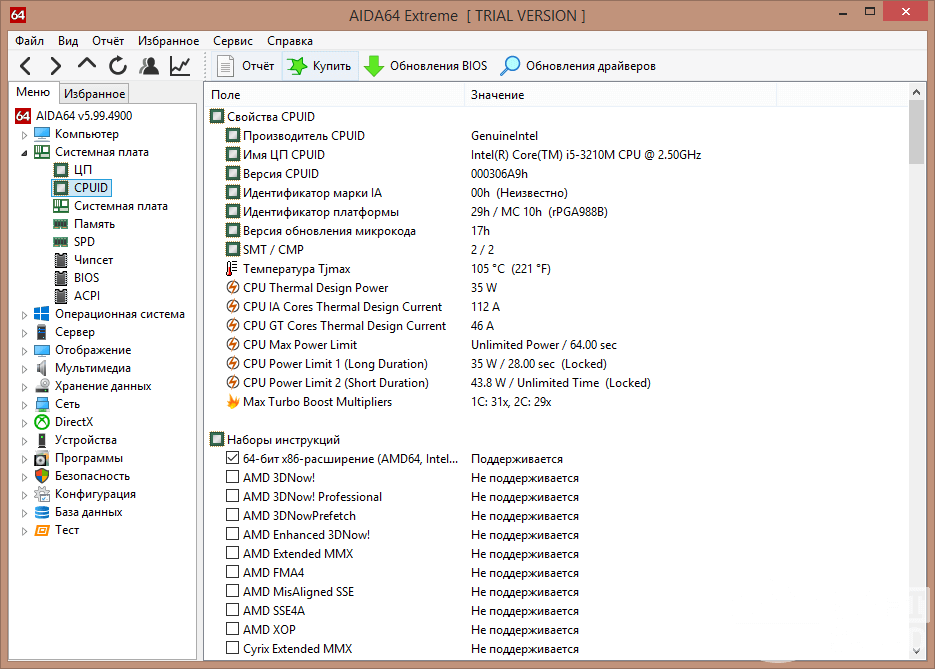The width and height of the screenshot is (935, 669).
Task: Toggle the AMD MisAligned SSE checkbox
Action: click(x=233, y=591)
